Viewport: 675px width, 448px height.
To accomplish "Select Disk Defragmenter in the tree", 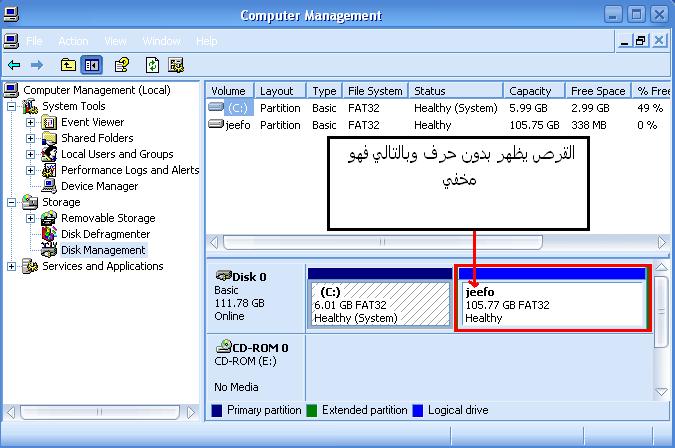I will click(x=105, y=234).
